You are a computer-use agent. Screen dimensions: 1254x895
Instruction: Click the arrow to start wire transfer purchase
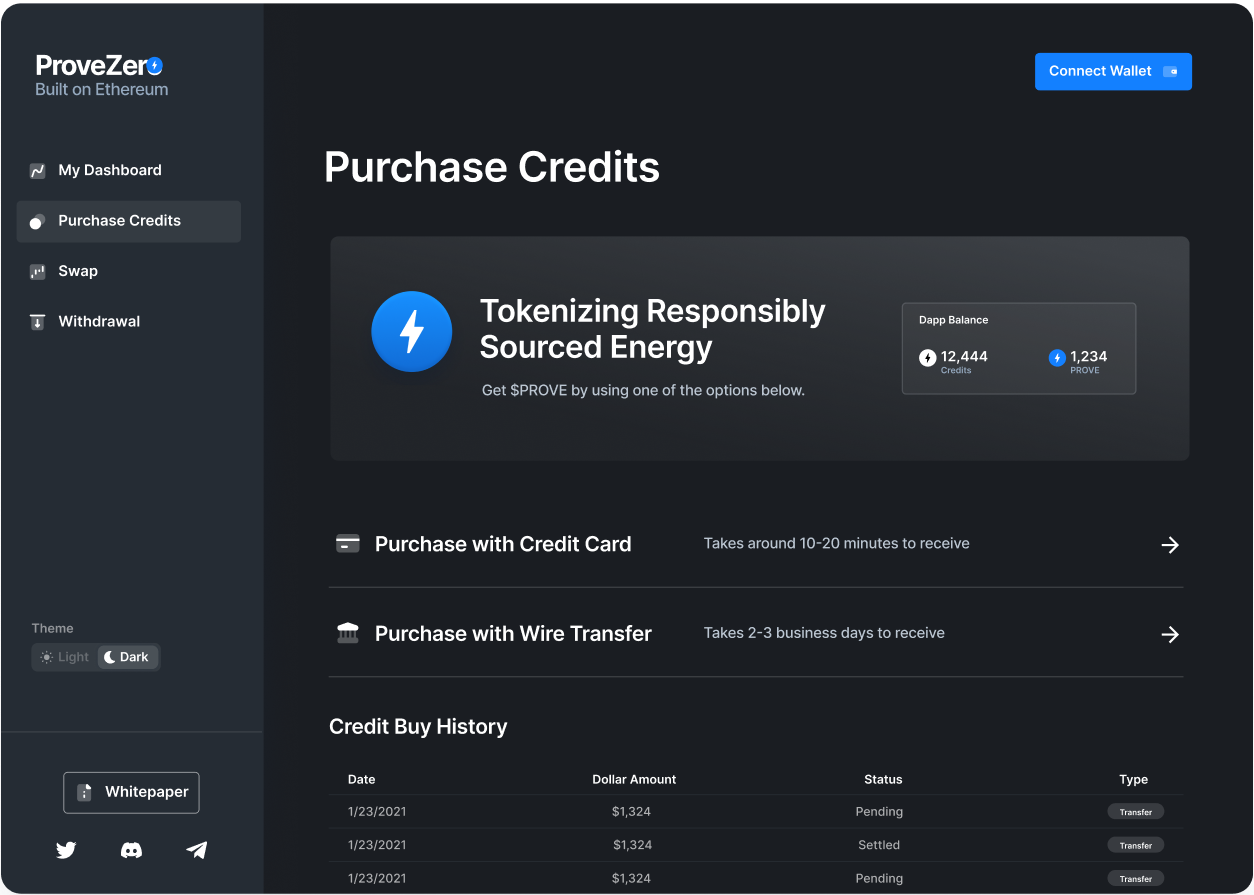tap(1170, 634)
